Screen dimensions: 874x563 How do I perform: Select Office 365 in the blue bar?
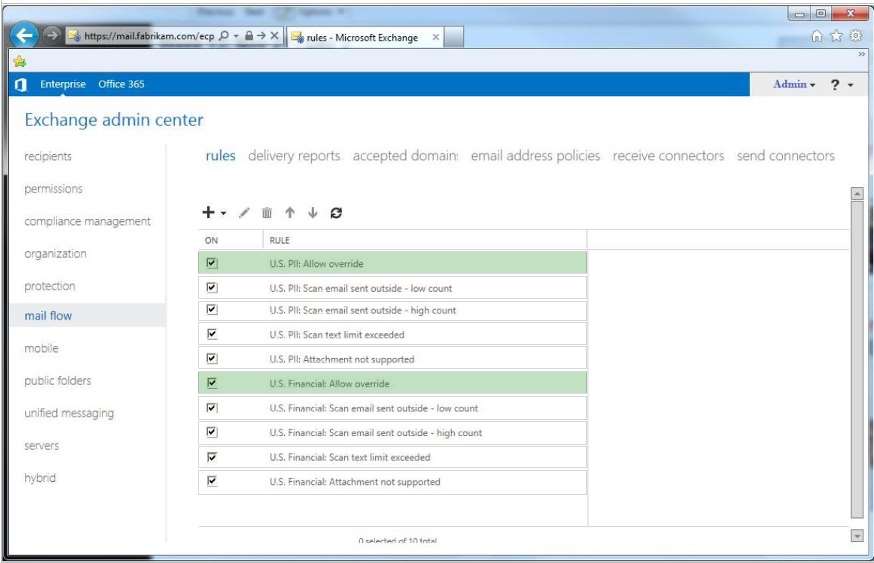coord(121,84)
